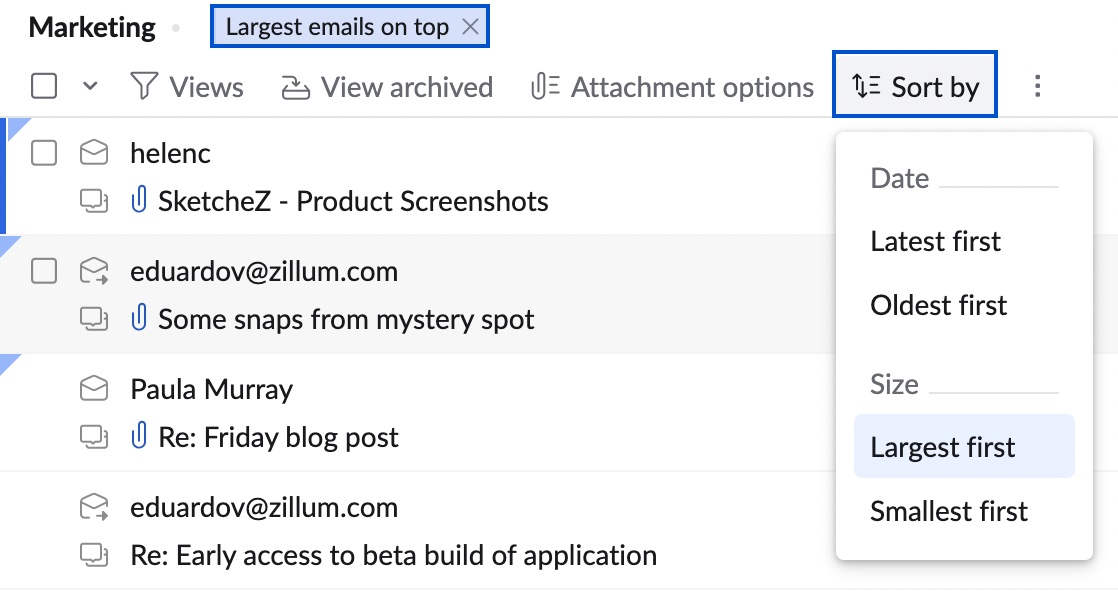Click the paperclip icon on SketcheZ email
The image size is (1118, 594).
[139, 202]
